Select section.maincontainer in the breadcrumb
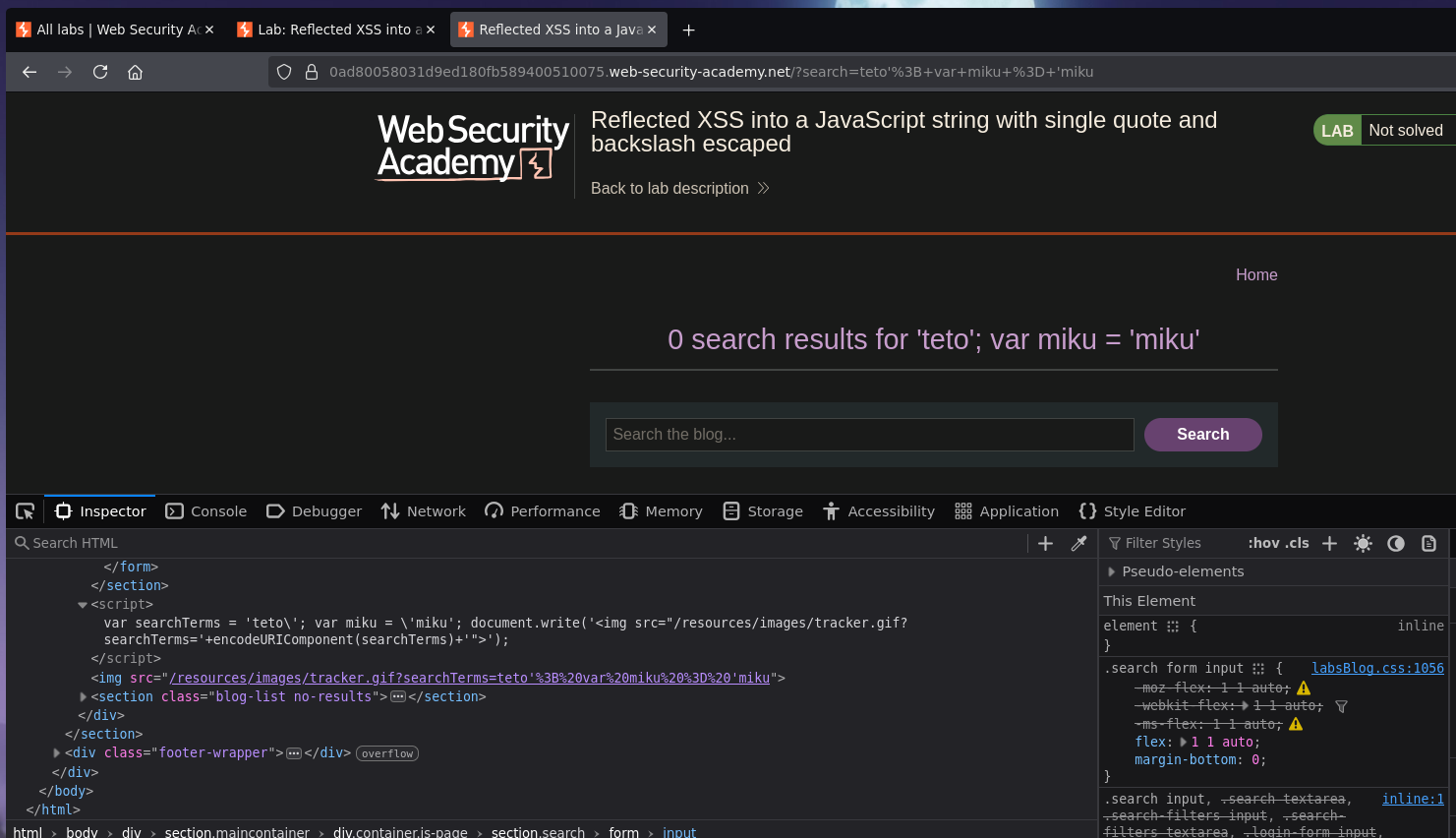 coord(237,833)
